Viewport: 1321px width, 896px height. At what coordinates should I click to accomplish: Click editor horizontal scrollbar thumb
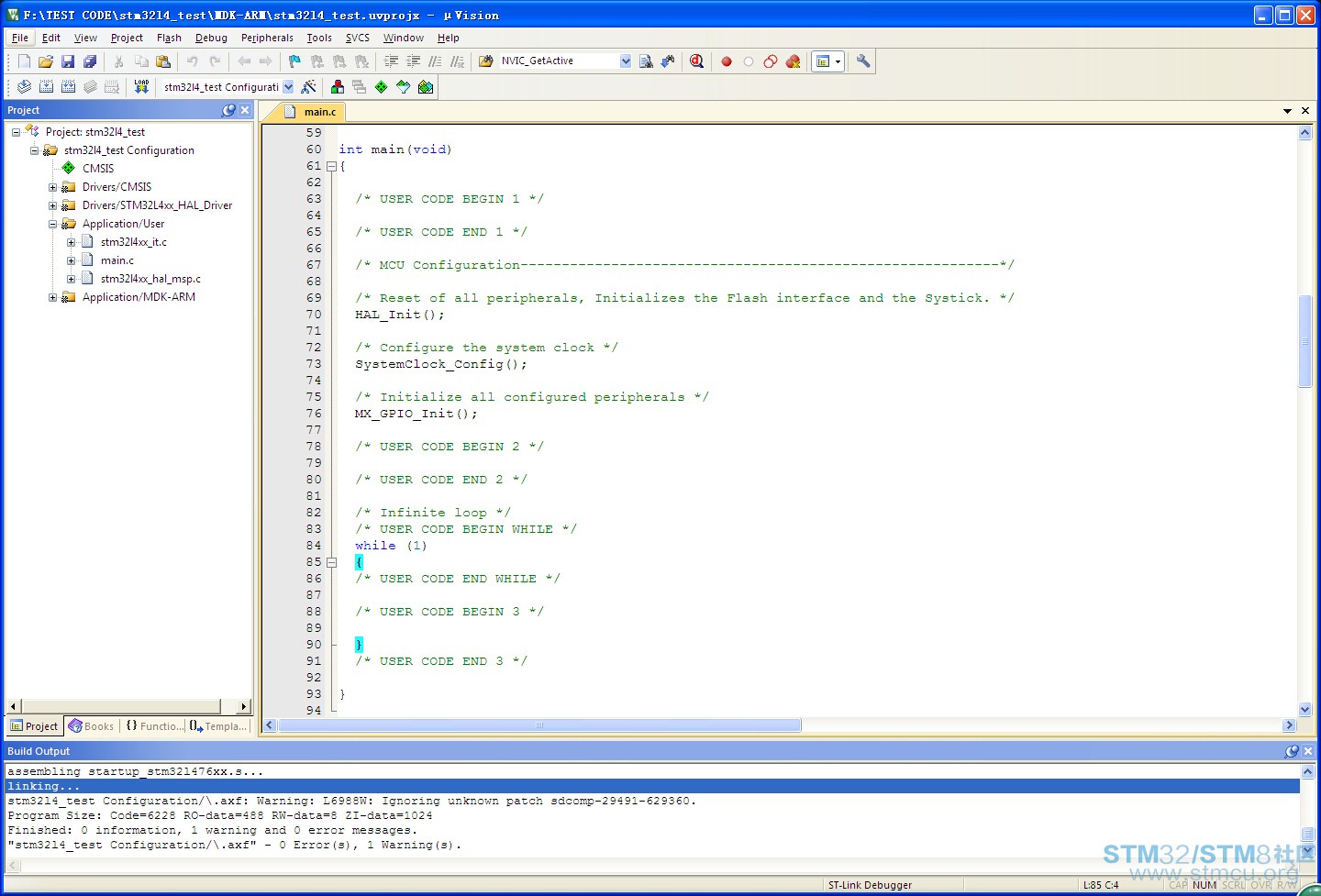tap(539, 725)
